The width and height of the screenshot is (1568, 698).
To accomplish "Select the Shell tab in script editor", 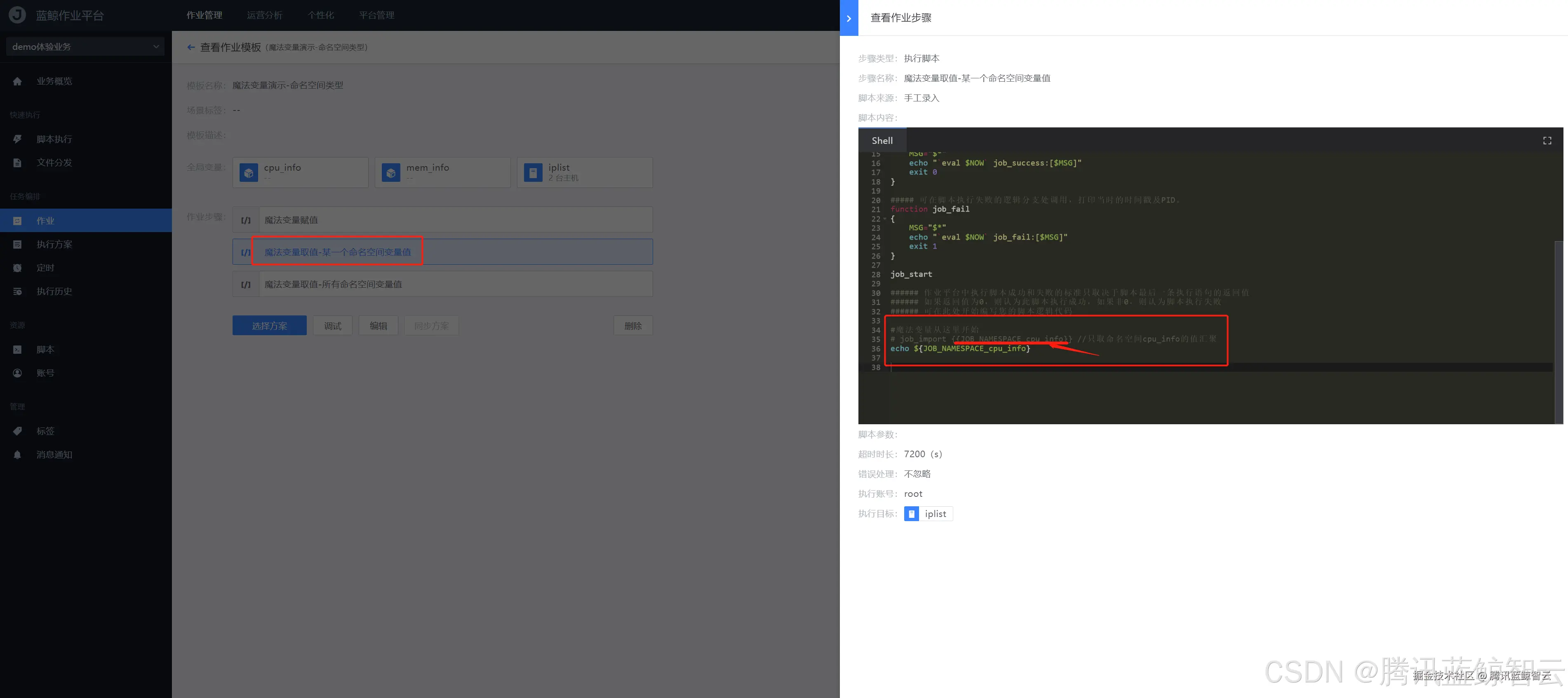I will pos(882,141).
